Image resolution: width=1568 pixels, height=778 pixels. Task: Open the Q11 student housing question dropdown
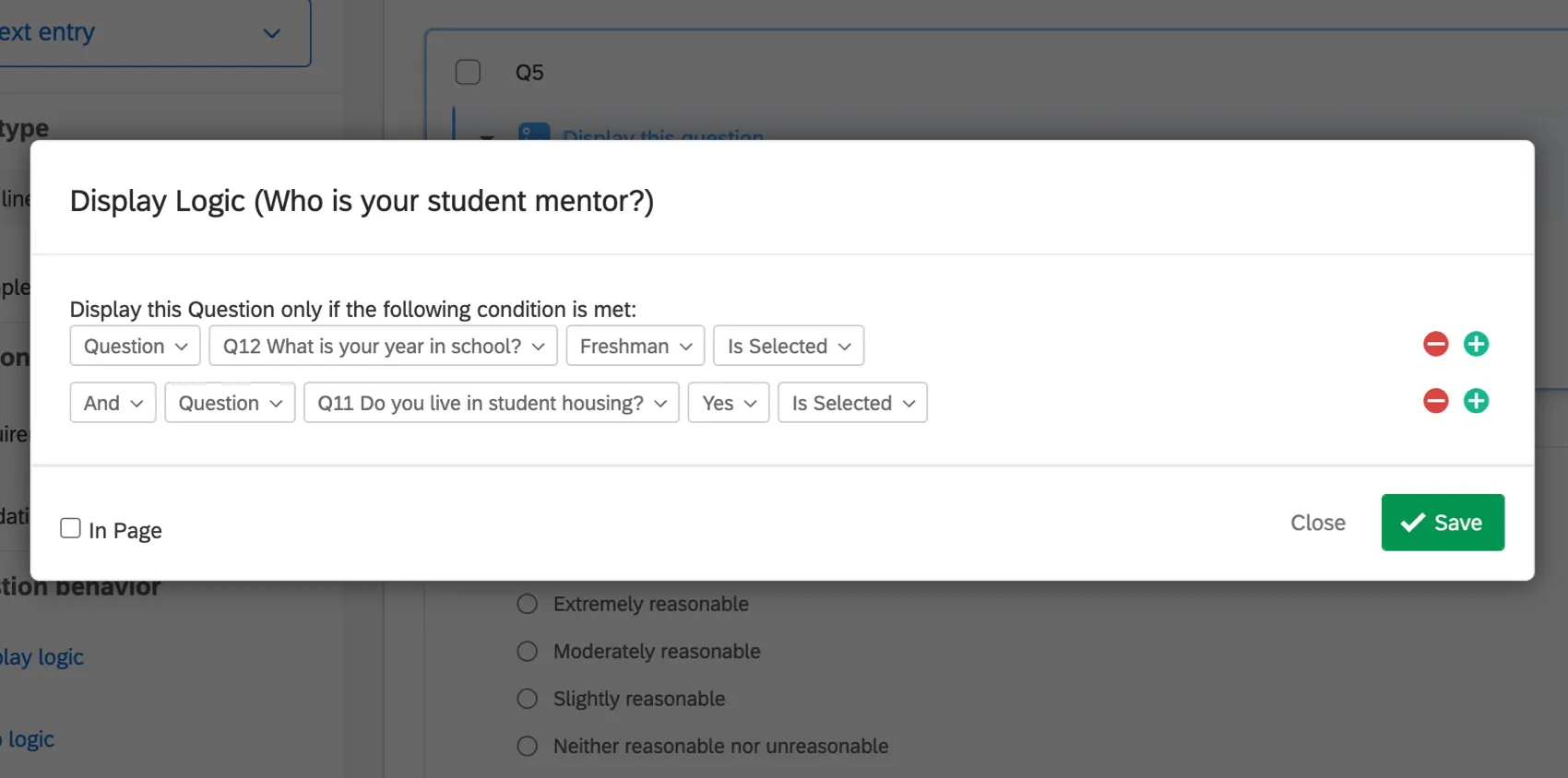click(491, 403)
